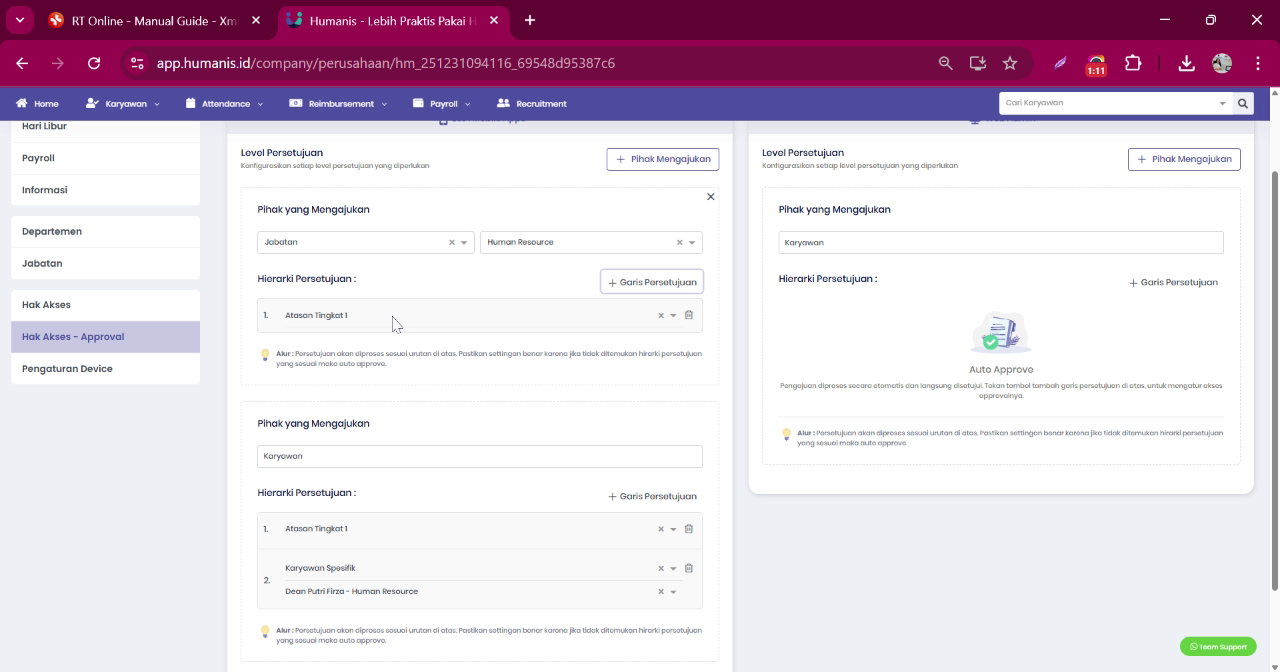
Task: Click the search magnifier beside Cari Karyawan
Action: [1243, 103]
